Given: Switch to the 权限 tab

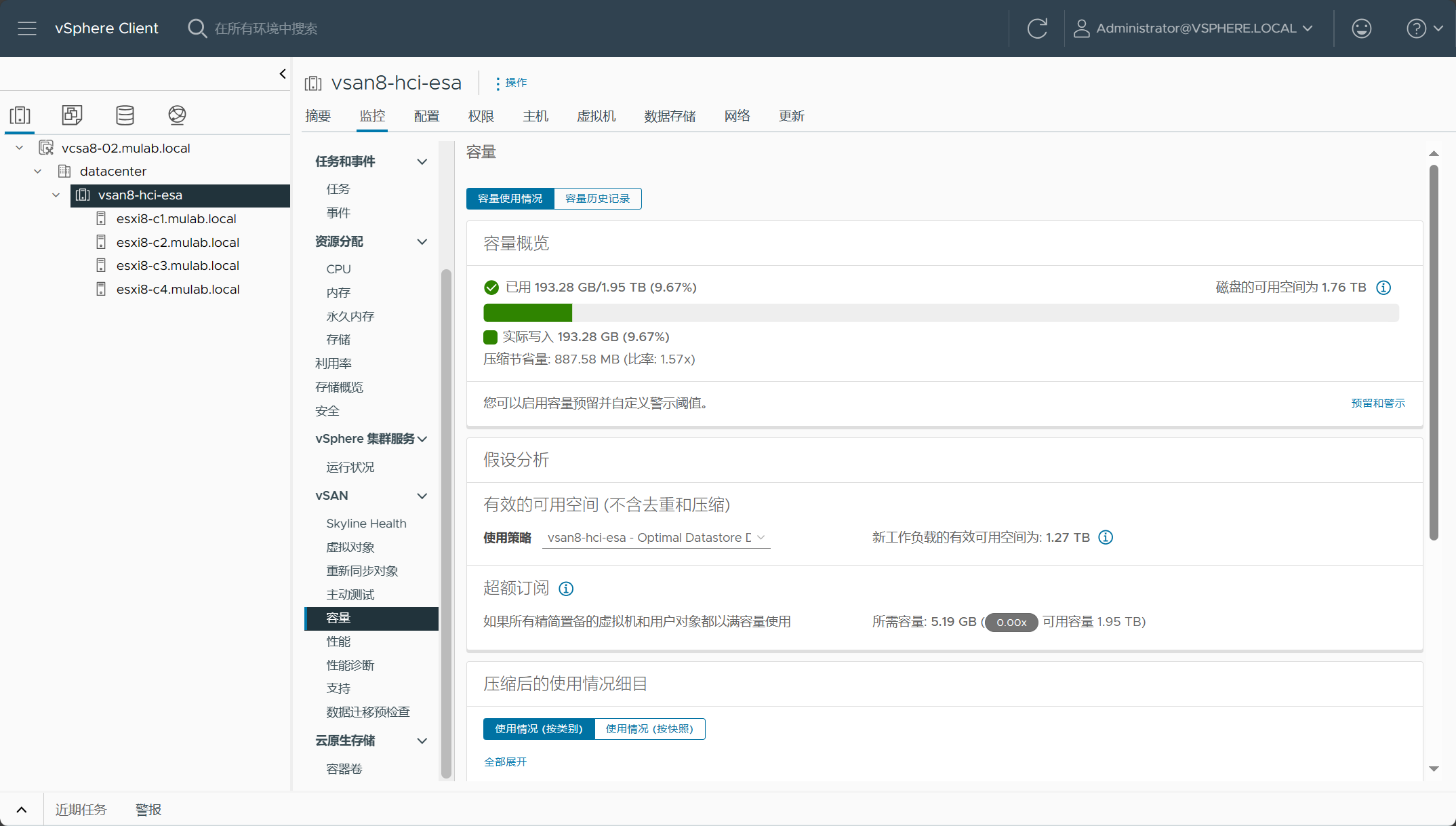Looking at the screenshot, I should [481, 116].
